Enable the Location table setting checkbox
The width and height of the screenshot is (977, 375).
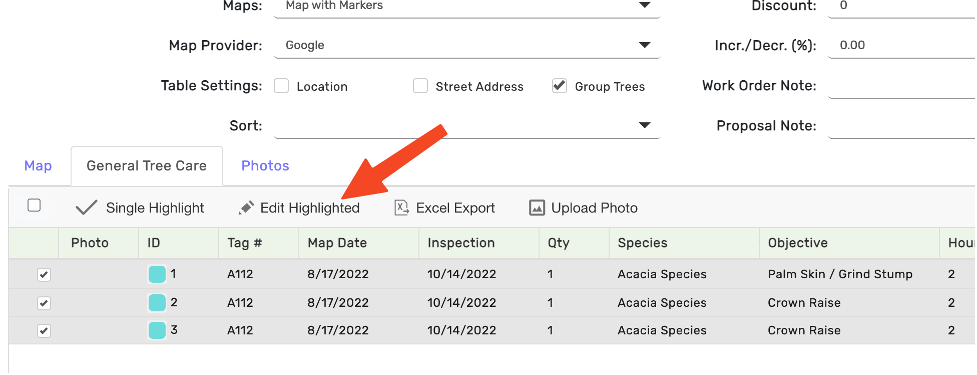pos(282,86)
